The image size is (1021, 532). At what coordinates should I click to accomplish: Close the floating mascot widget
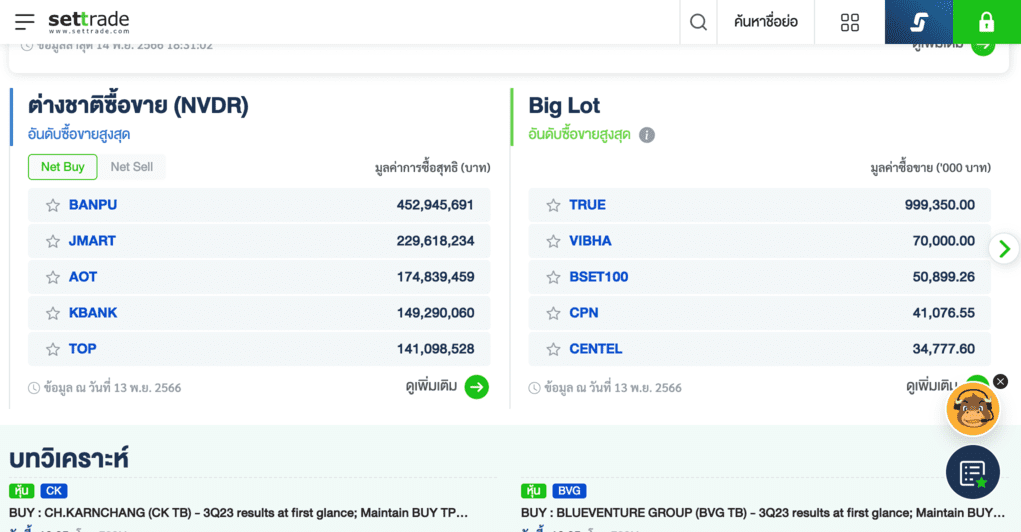(x=1000, y=381)
